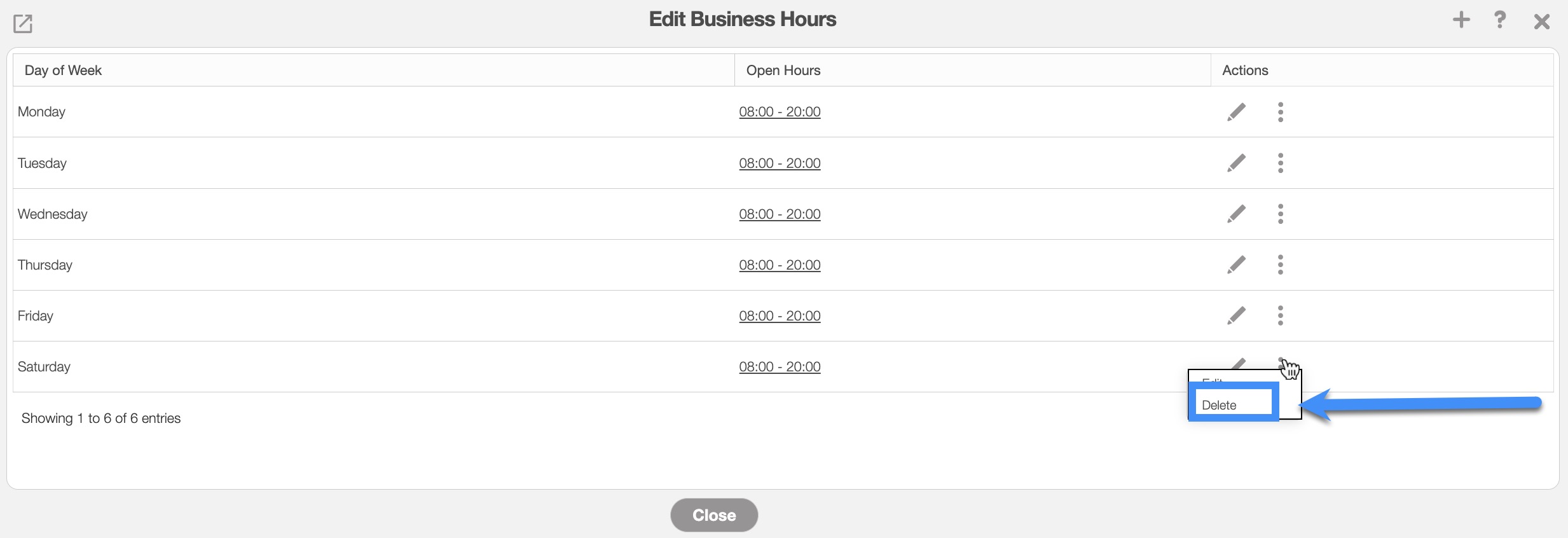Click the pencil edit icon for Tuesday

point(1236,163)
